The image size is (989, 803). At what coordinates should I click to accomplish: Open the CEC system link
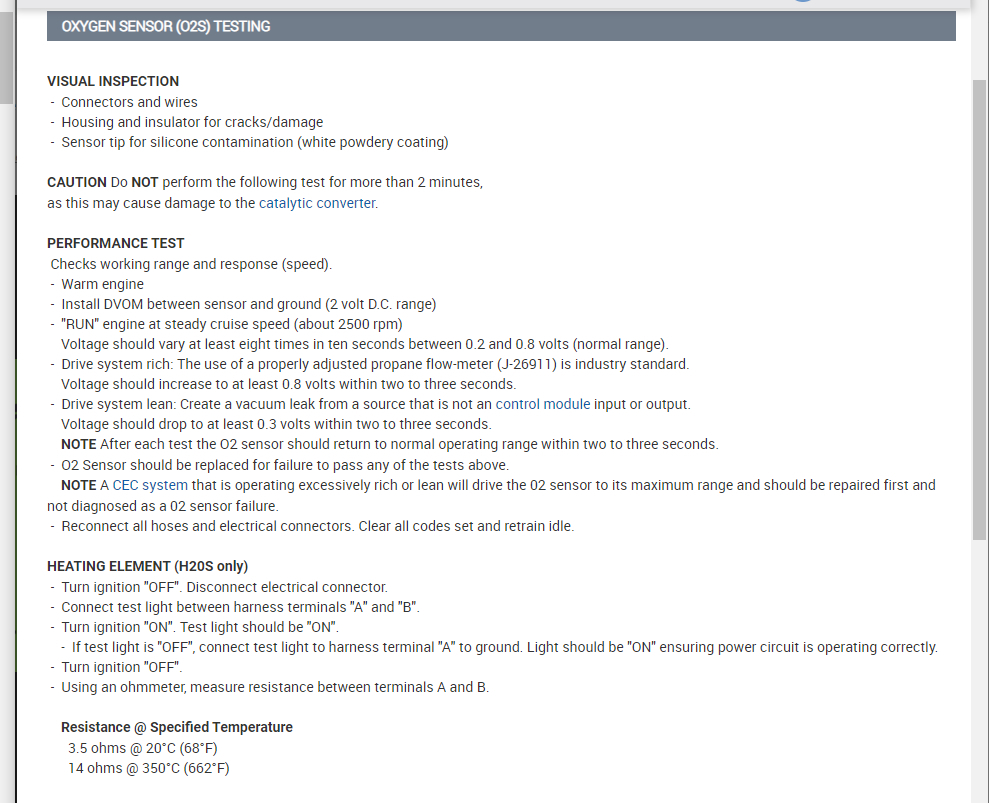[x=149, y=485]
